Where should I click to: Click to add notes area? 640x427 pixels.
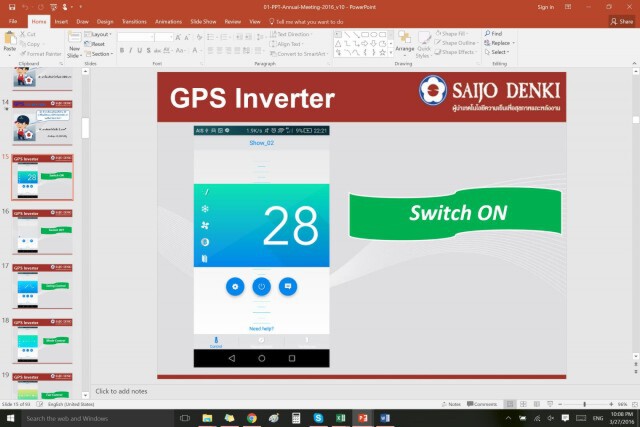point(121,391)
